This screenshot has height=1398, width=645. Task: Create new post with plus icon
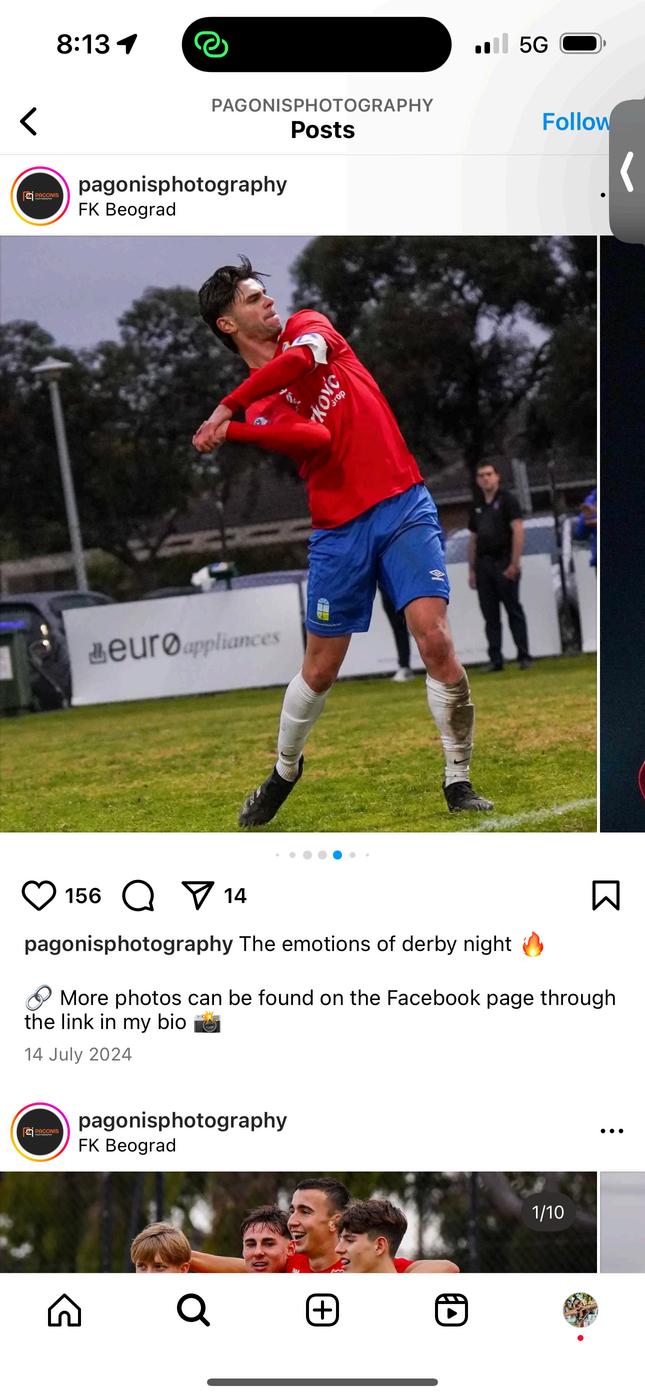(322, 1309)
